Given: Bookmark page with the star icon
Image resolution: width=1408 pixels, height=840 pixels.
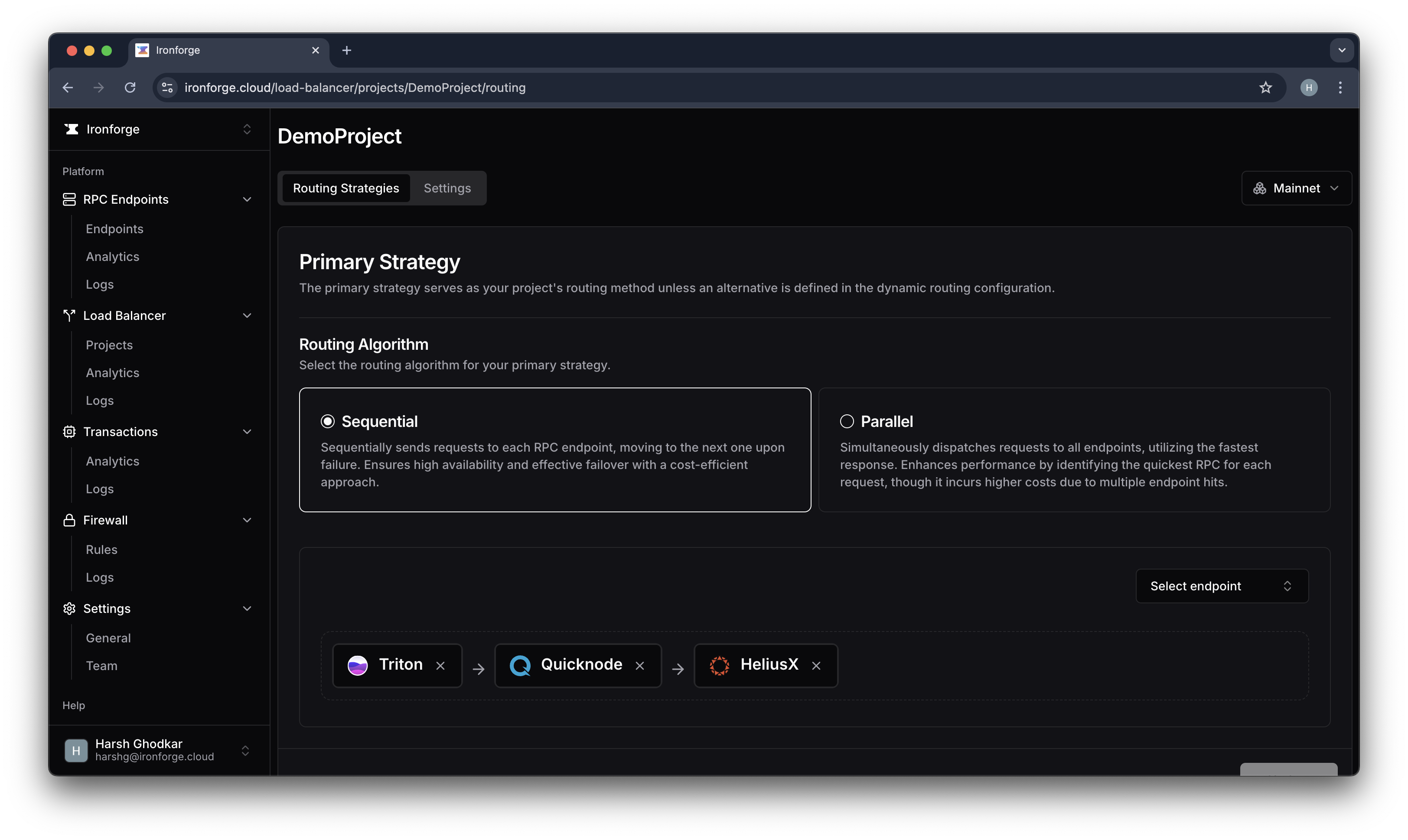Looking at the screenshot, I should tap(1265, 88).
